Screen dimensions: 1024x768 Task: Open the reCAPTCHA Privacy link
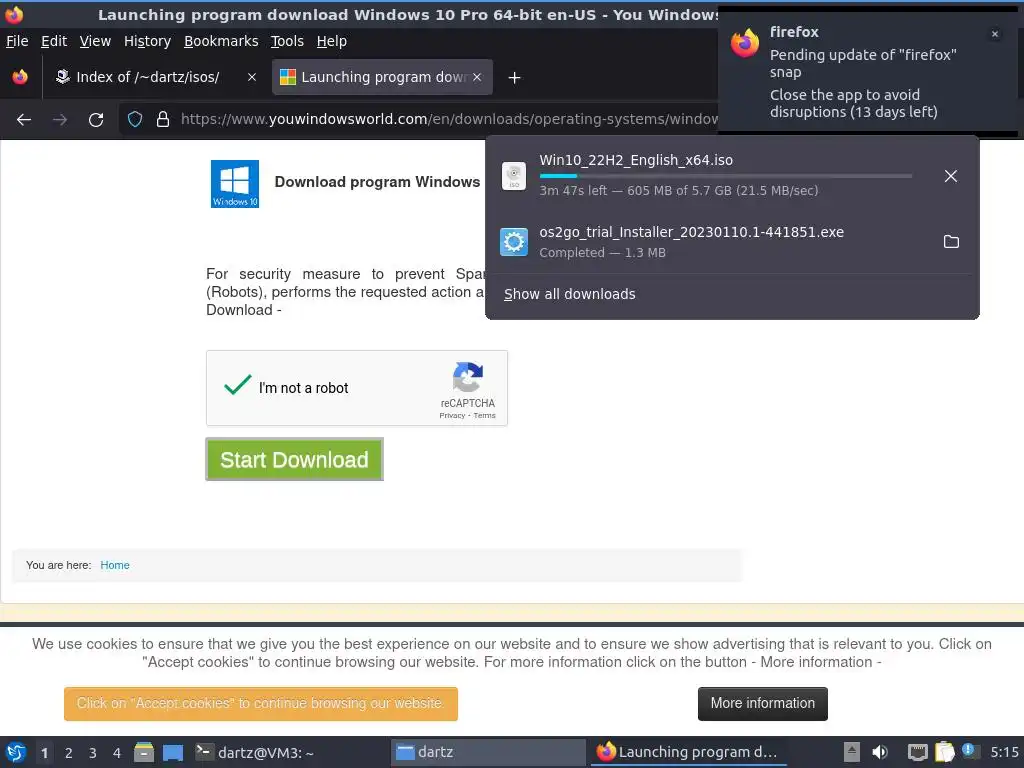point(452,415)
